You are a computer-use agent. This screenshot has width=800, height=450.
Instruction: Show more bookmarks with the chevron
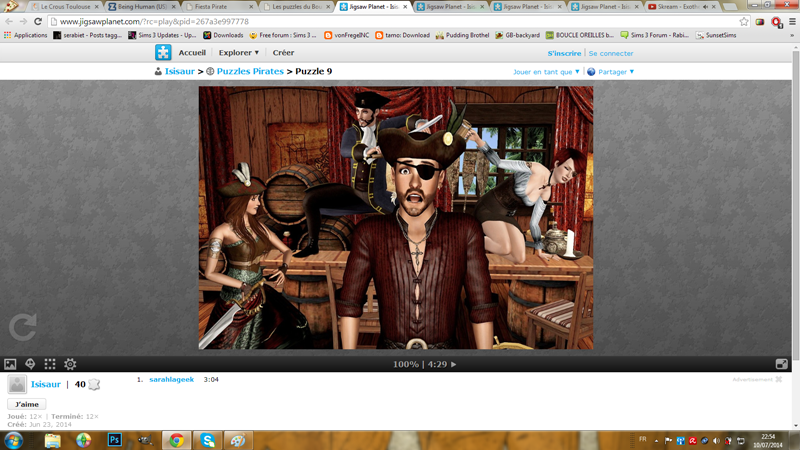[x=792, y=35]
